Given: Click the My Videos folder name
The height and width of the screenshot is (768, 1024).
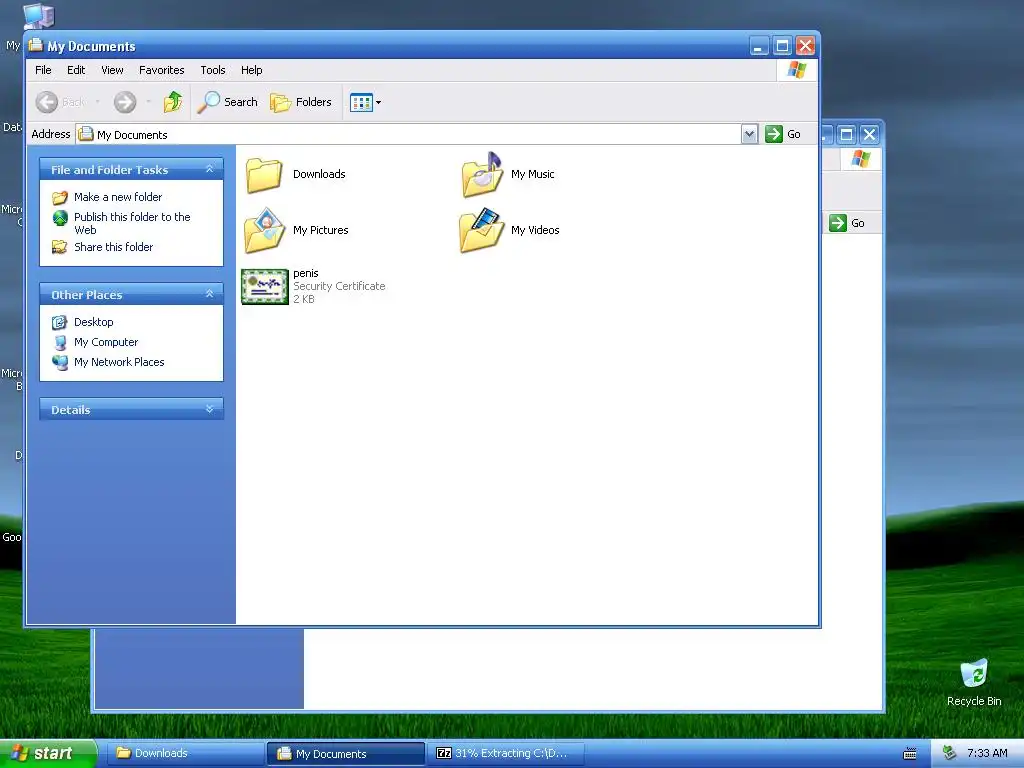Looking at the screenshot, I should 536,230.
